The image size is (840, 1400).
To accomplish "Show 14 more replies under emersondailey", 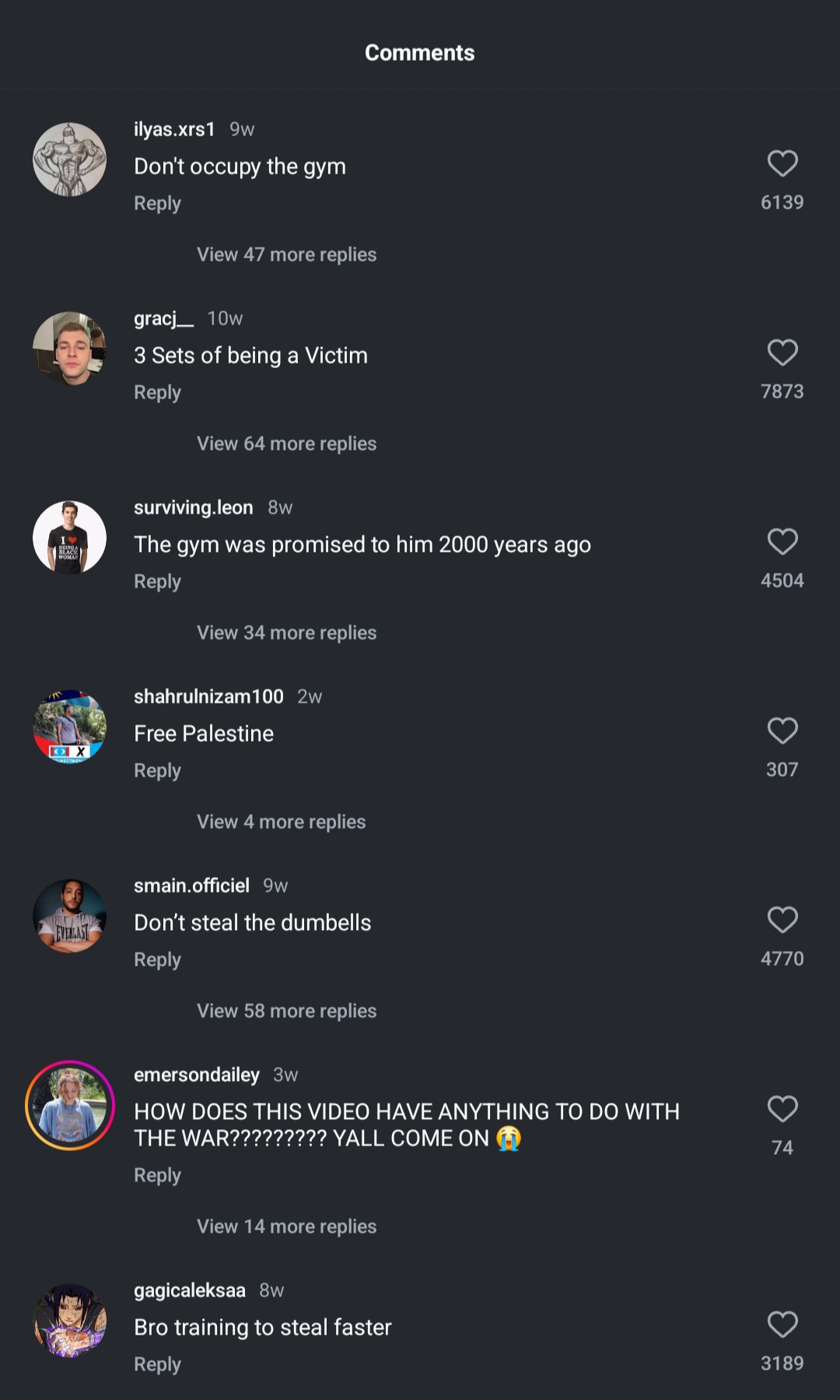I will tap(286, 1226).
